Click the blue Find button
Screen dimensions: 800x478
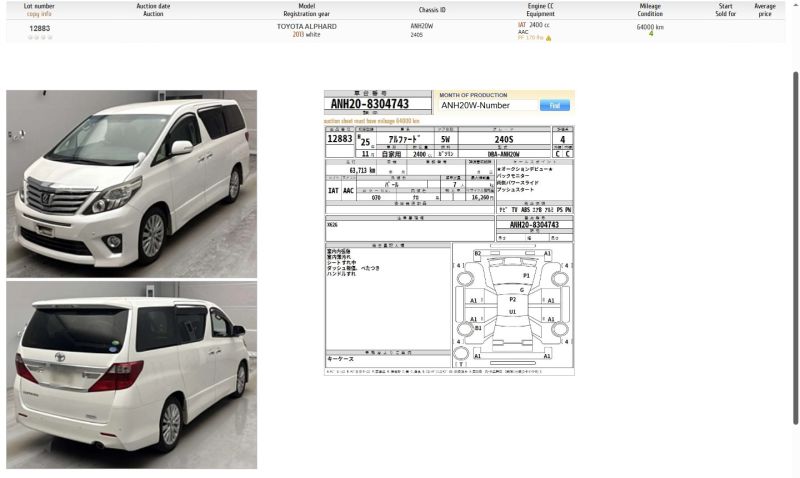click(555, 106)
